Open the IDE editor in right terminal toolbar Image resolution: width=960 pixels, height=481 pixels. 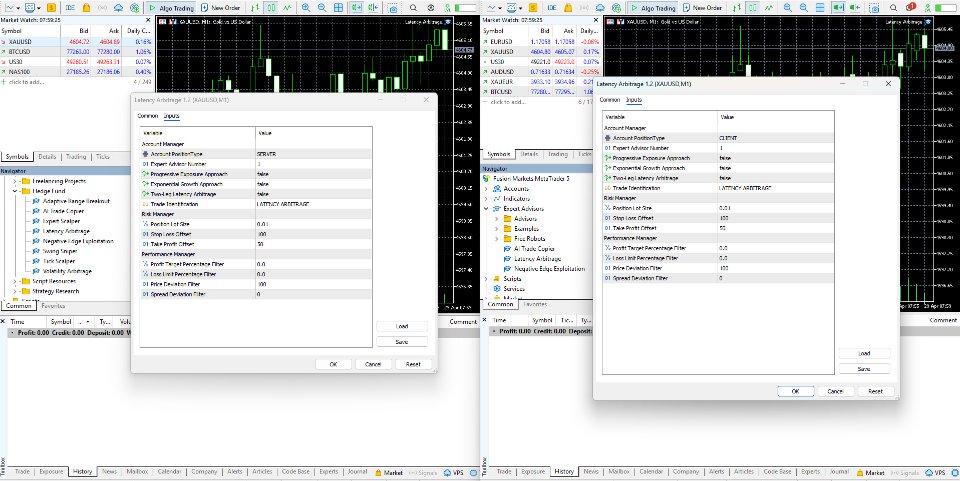[552, 8]
